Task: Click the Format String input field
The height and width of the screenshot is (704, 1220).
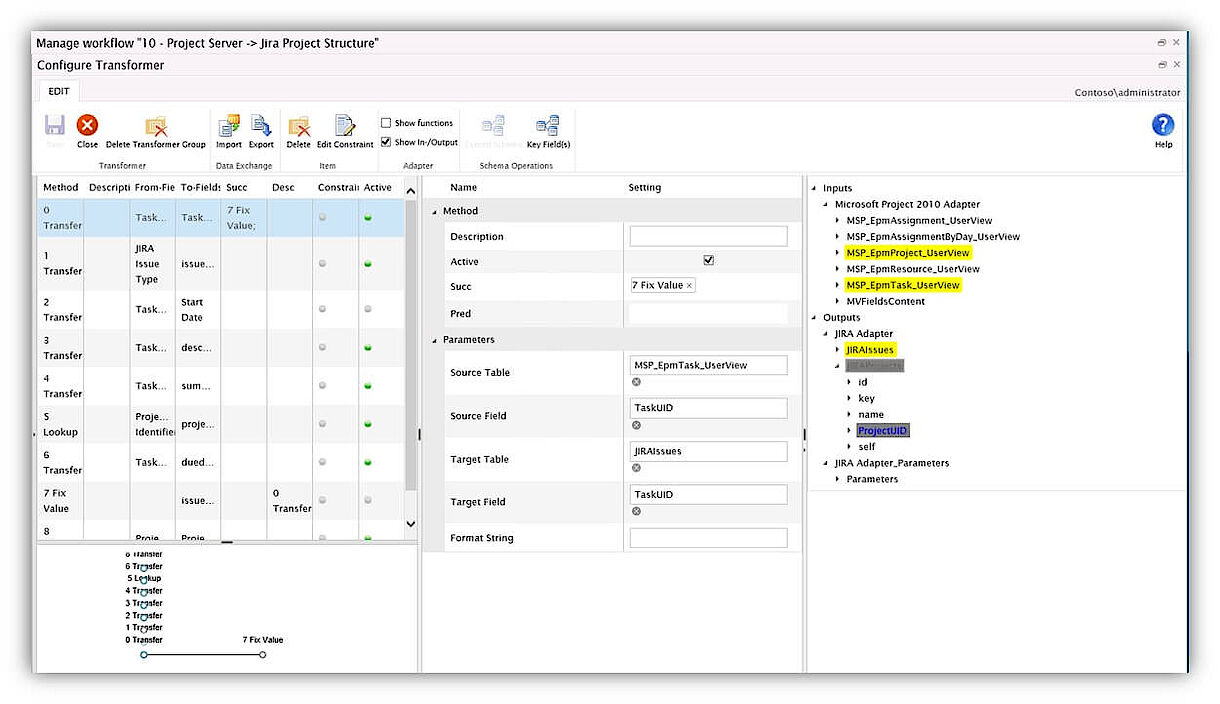Action: tap(708, 538)
